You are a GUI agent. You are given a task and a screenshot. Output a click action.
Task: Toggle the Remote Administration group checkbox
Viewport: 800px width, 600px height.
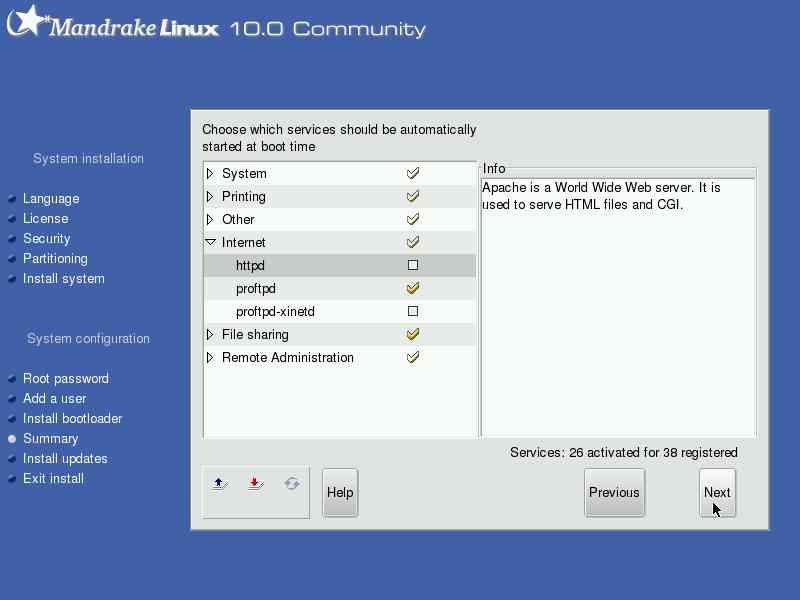click(413, 357)
